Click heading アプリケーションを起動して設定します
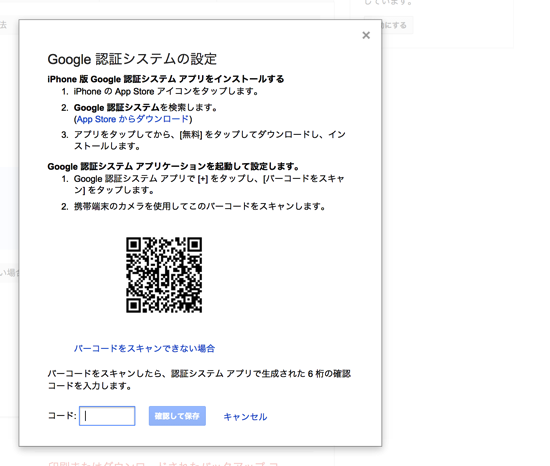This screenshot has width=550, height=466. coord(173,166)
